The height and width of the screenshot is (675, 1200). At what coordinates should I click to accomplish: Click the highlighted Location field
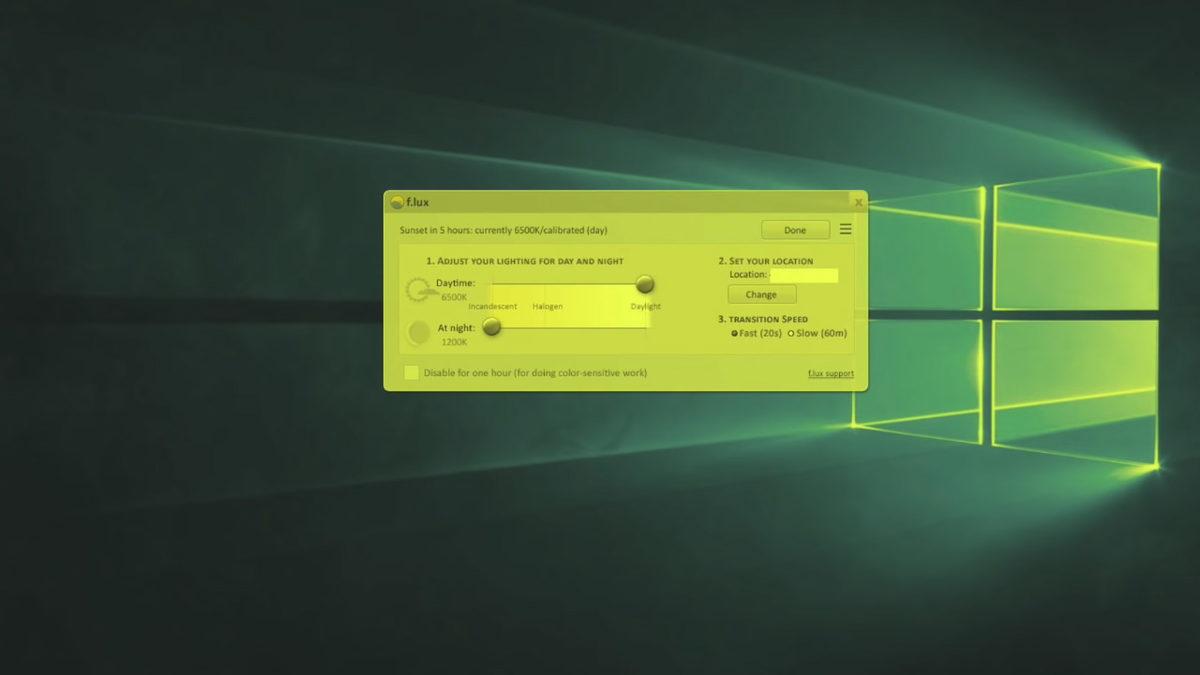click(804, 275)
